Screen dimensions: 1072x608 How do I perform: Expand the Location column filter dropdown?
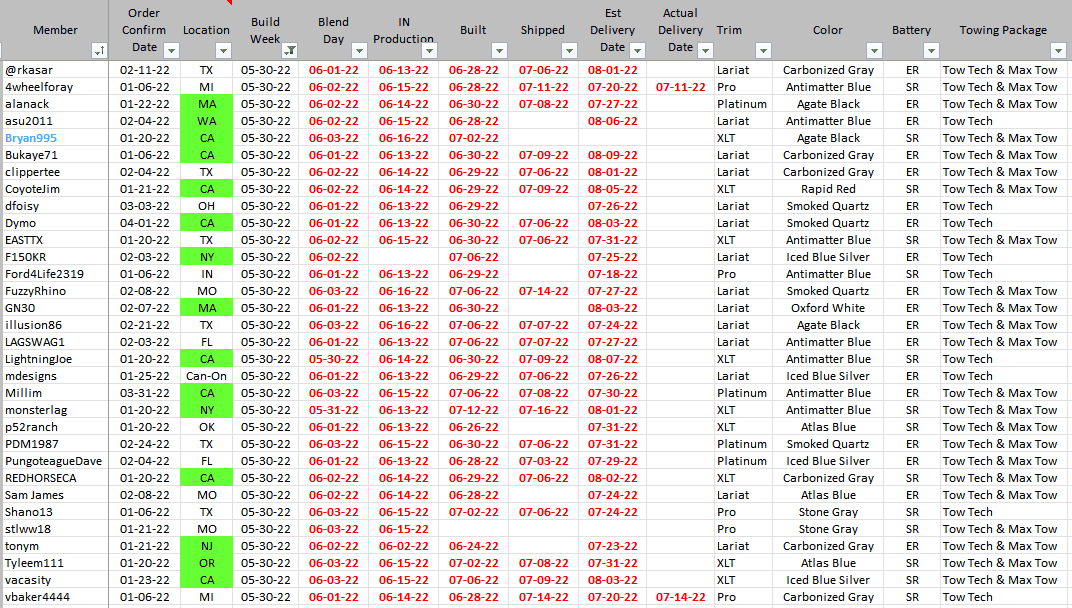[x=222, y=51]
